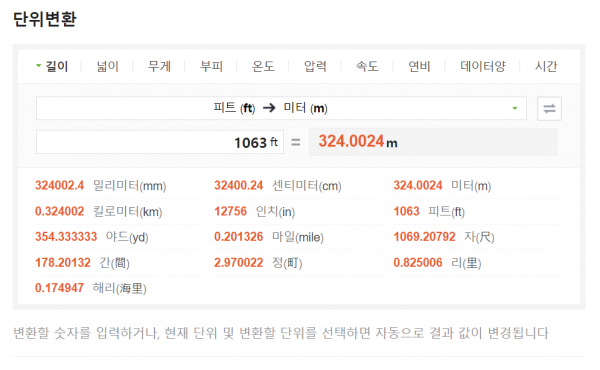Click the 1069.20792 자(尺) value

pos(444,237)
